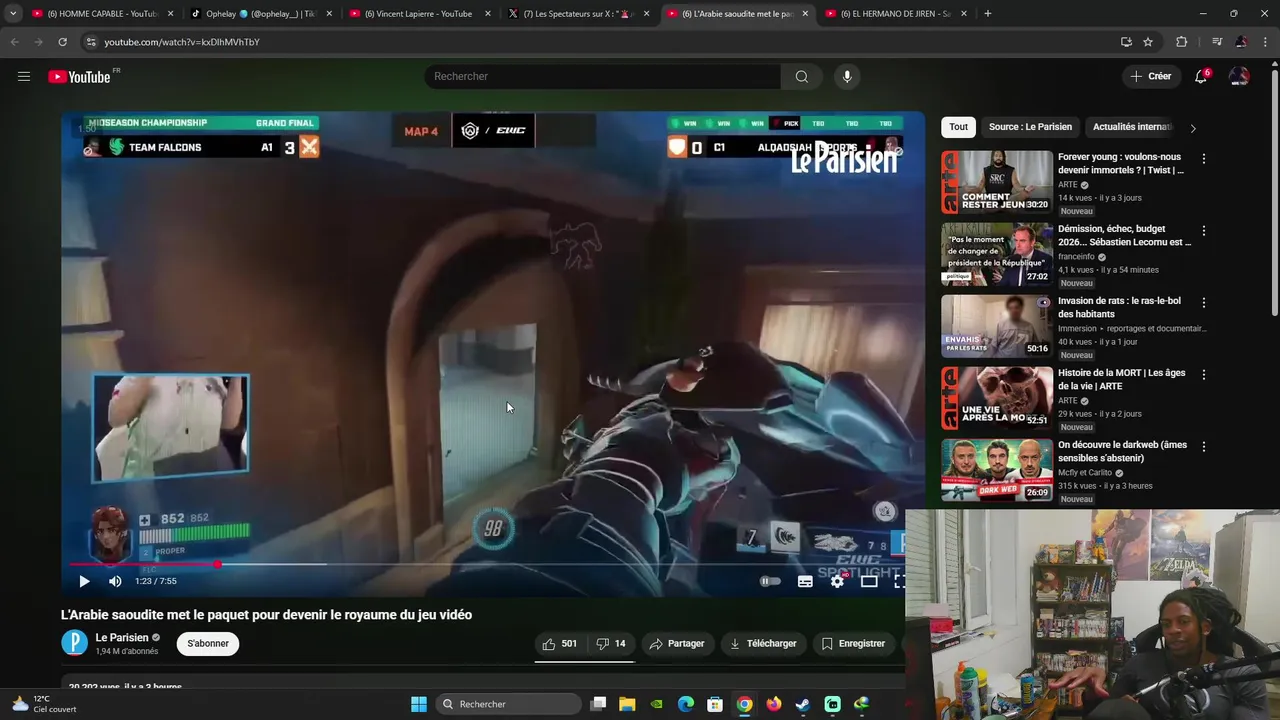Open options for the darkweb video
1280x720 pixels.
[1203, 447]
